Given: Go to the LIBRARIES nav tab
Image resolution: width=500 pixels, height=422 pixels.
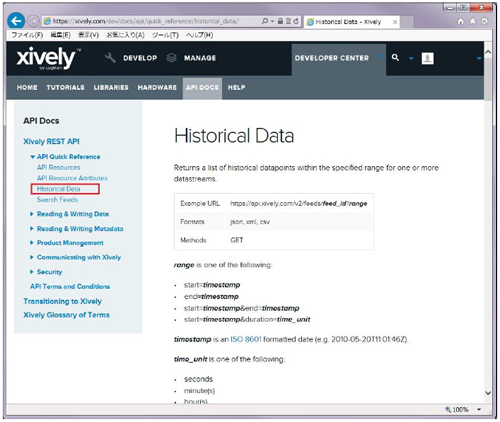Looking at the screenshot, I should pyautogui.click(x=111, y=87).
